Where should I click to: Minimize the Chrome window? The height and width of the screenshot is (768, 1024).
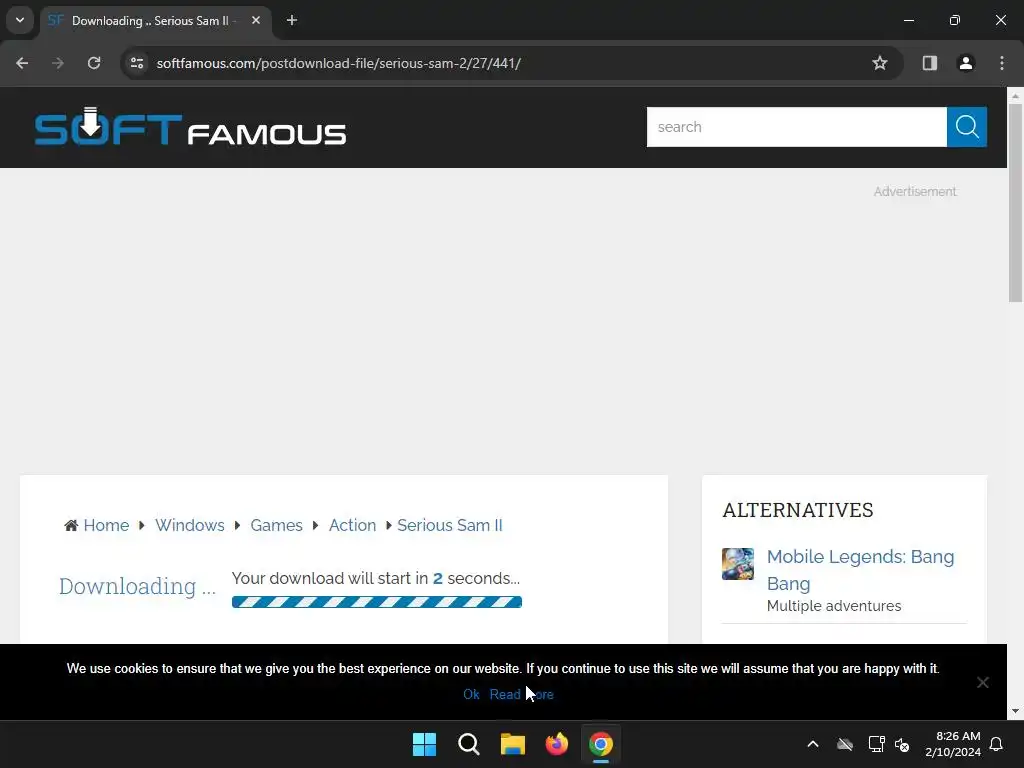tap(908, 20)
